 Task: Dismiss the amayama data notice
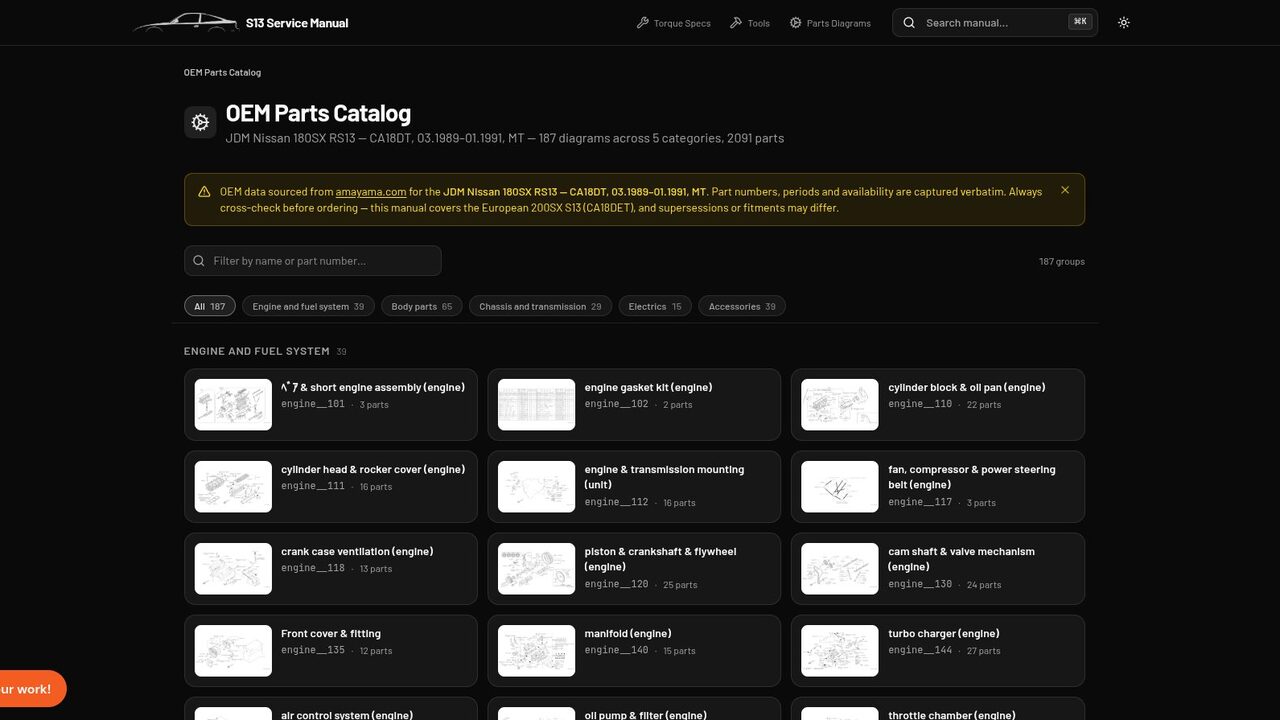1065,190
